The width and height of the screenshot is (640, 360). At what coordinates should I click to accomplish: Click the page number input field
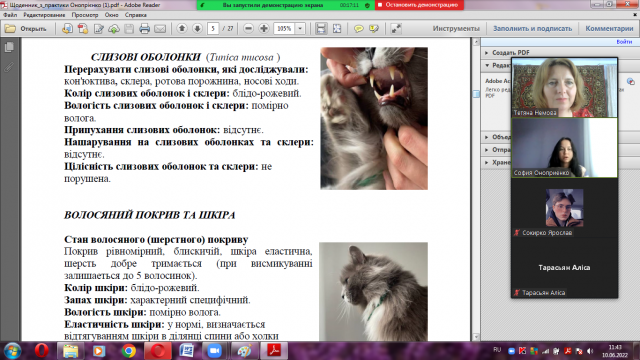pos(213,29)
